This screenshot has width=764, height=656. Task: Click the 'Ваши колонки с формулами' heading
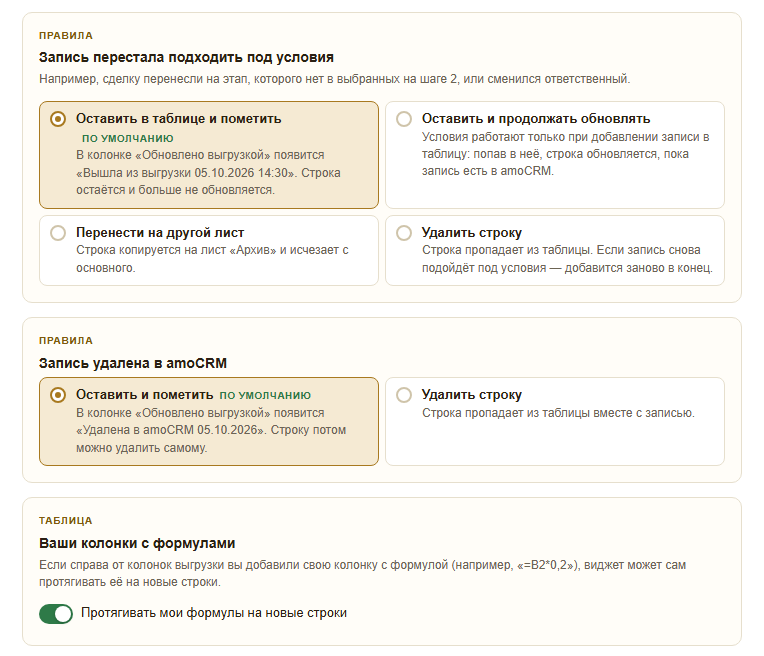coord(137,543)
